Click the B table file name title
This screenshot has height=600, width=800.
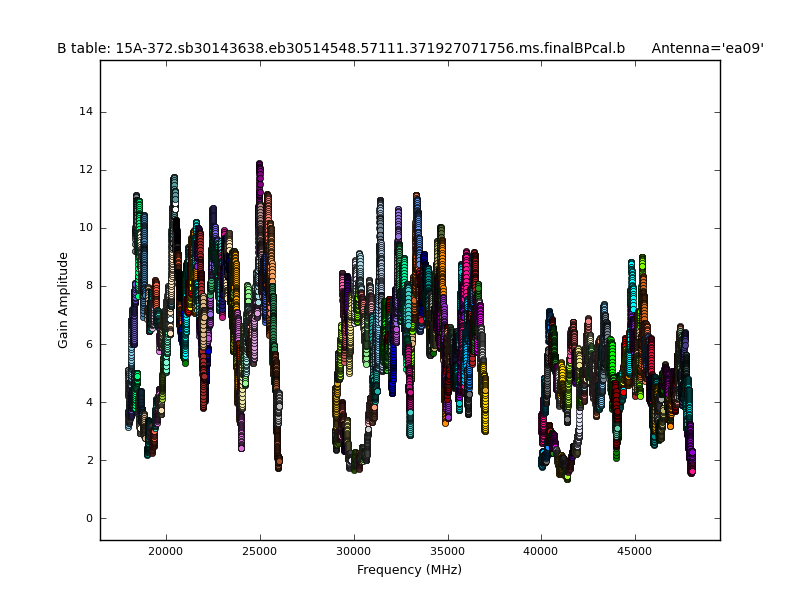tap(341, 48)
